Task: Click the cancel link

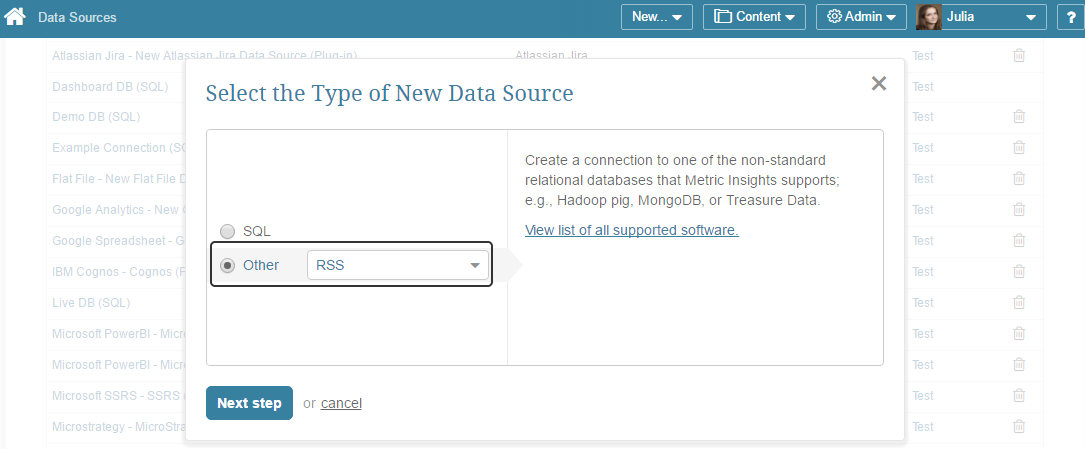Action: click(341, 403)
